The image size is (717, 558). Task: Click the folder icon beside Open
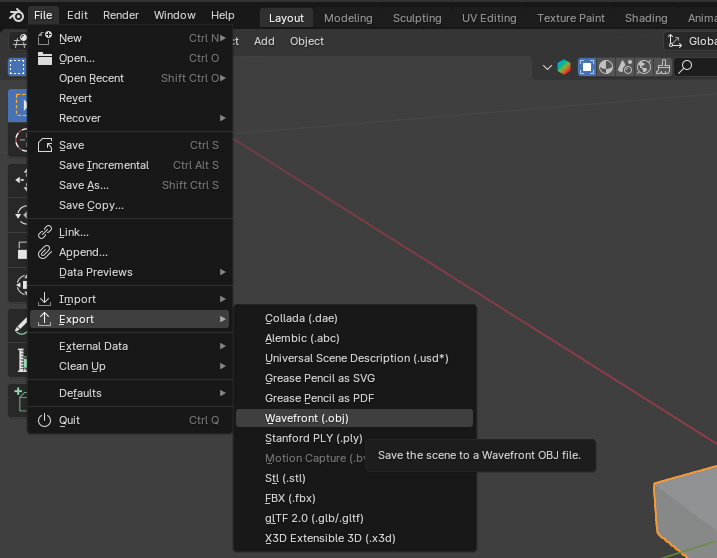click(44, 58)
